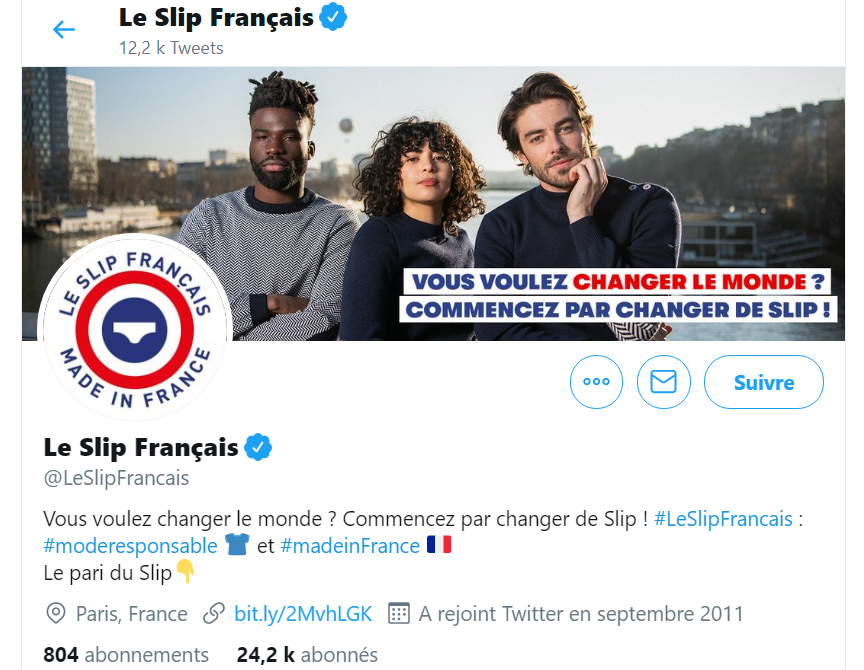The image size is (864, 670).
Task: View the 24,2 k abonnés list
Action: point(307,655)
